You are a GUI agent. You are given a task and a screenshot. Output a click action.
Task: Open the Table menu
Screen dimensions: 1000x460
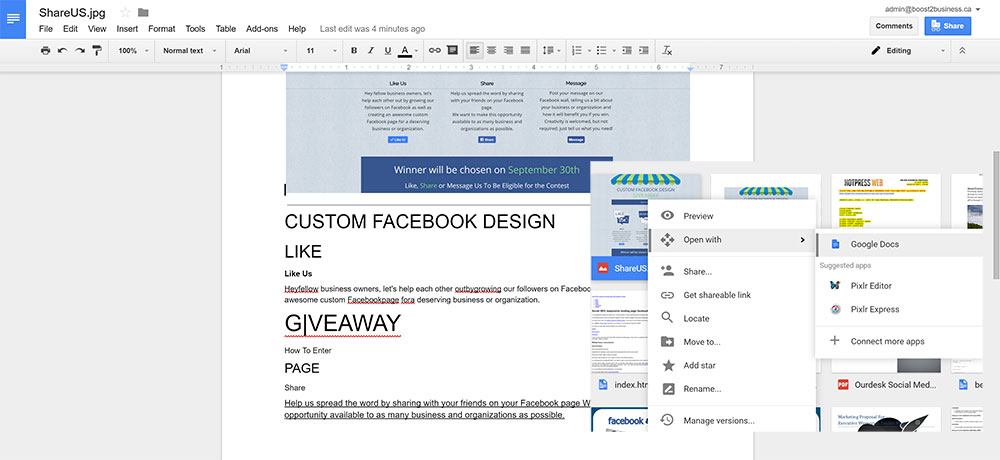226,29
